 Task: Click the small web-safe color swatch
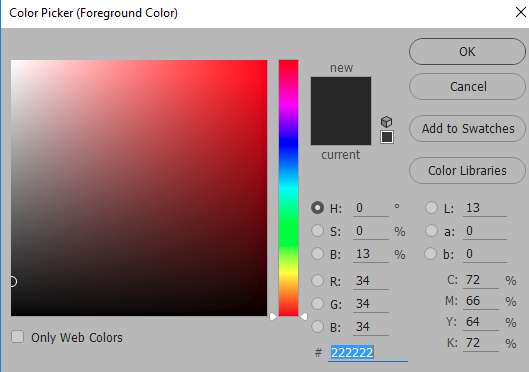tap(387, 137)
